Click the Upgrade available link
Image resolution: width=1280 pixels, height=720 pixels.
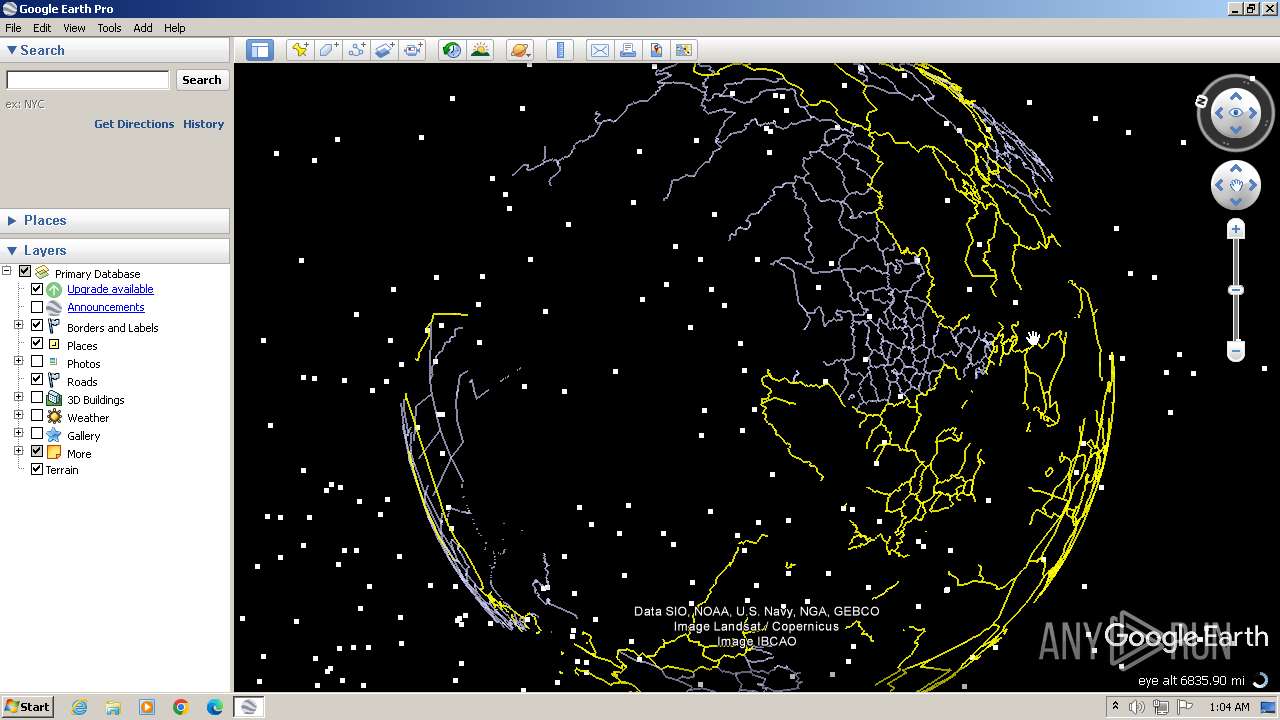coord(110,289)
